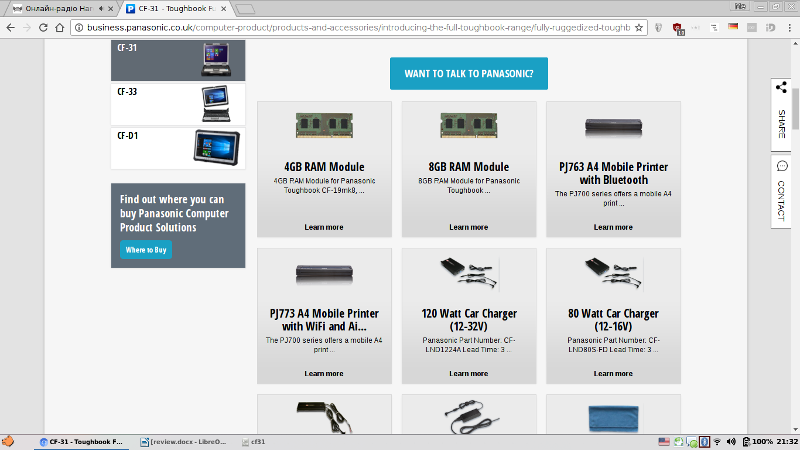Reload the current page
This screenshot has width=800, height=450.
(x=43, y=28)
